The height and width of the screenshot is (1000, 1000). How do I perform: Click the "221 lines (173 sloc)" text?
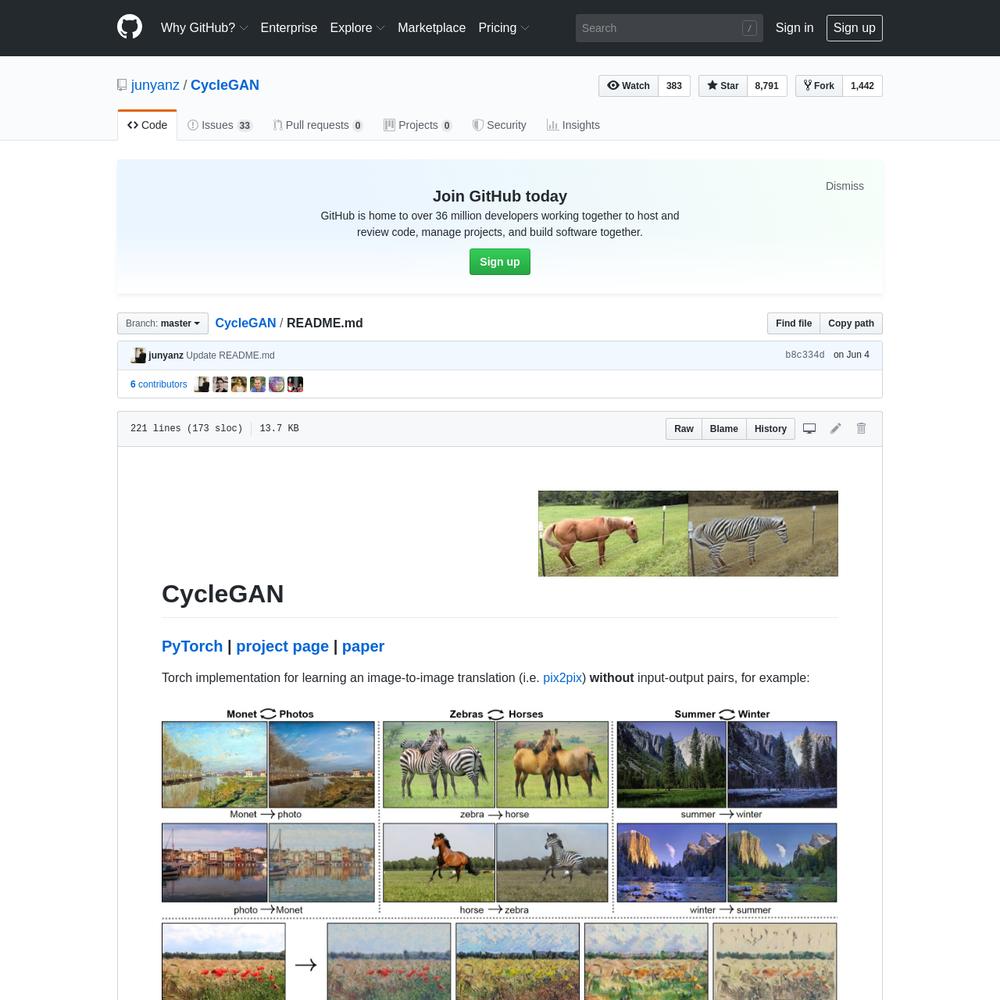pyautogui.click(x=186, y=429)
